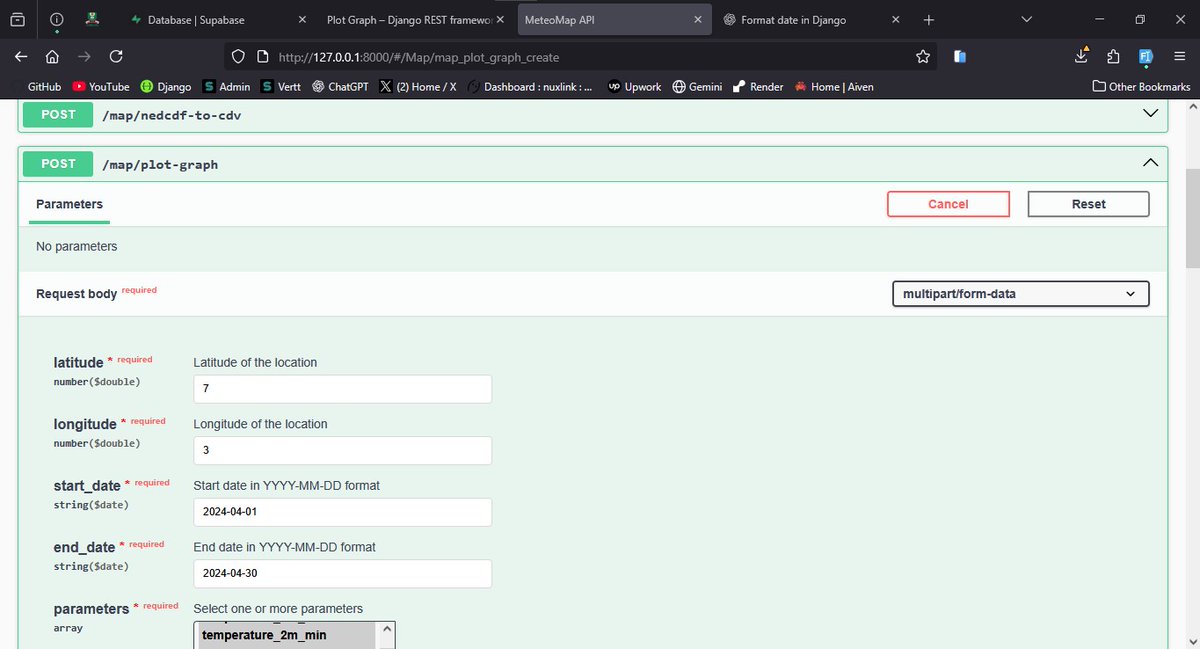Image resolution: width=1200 pixels, height=649 pixels.
Task: Select the MeteoMap API tab
Action: pos(614,19)
